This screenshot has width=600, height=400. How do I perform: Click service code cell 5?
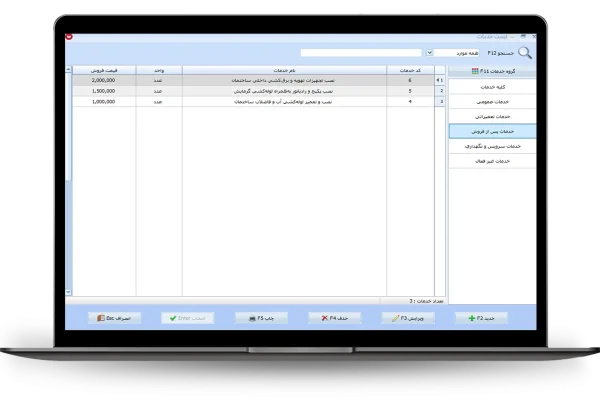pos(410,91)
